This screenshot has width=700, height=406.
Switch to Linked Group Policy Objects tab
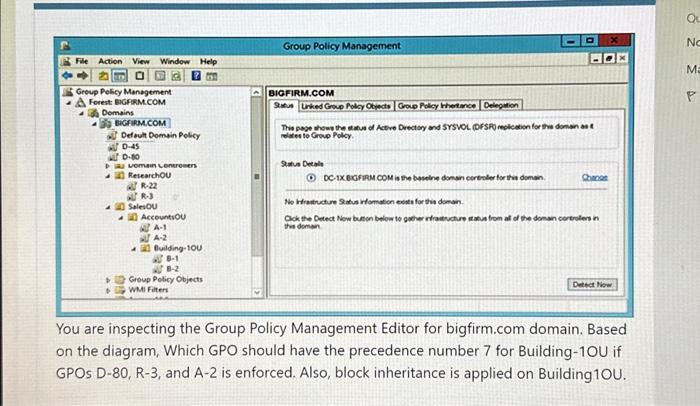[346, 106]
